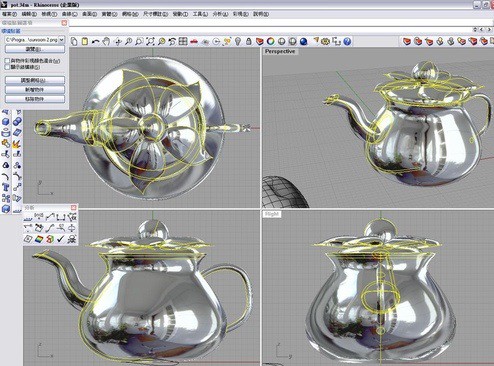Close the floating 分析 toolbar
The image size is (494, 366).
pyautogui.click(x=74, y=208)
